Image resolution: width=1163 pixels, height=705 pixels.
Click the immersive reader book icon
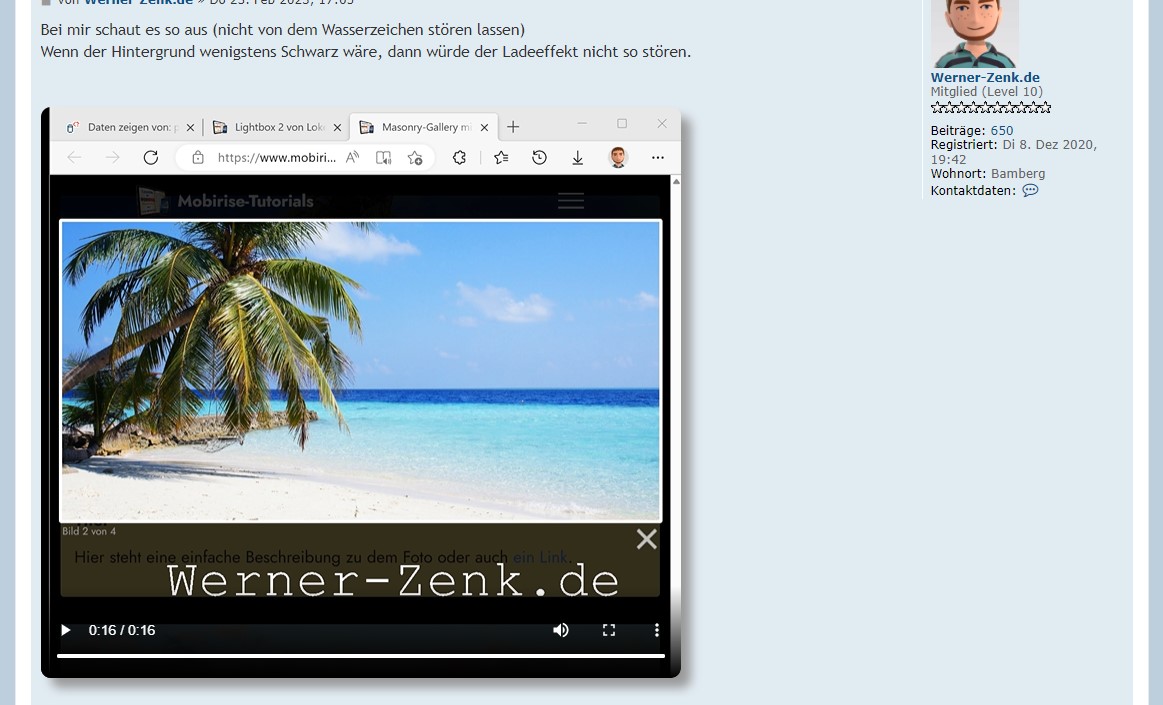click(x=383, y=158)
